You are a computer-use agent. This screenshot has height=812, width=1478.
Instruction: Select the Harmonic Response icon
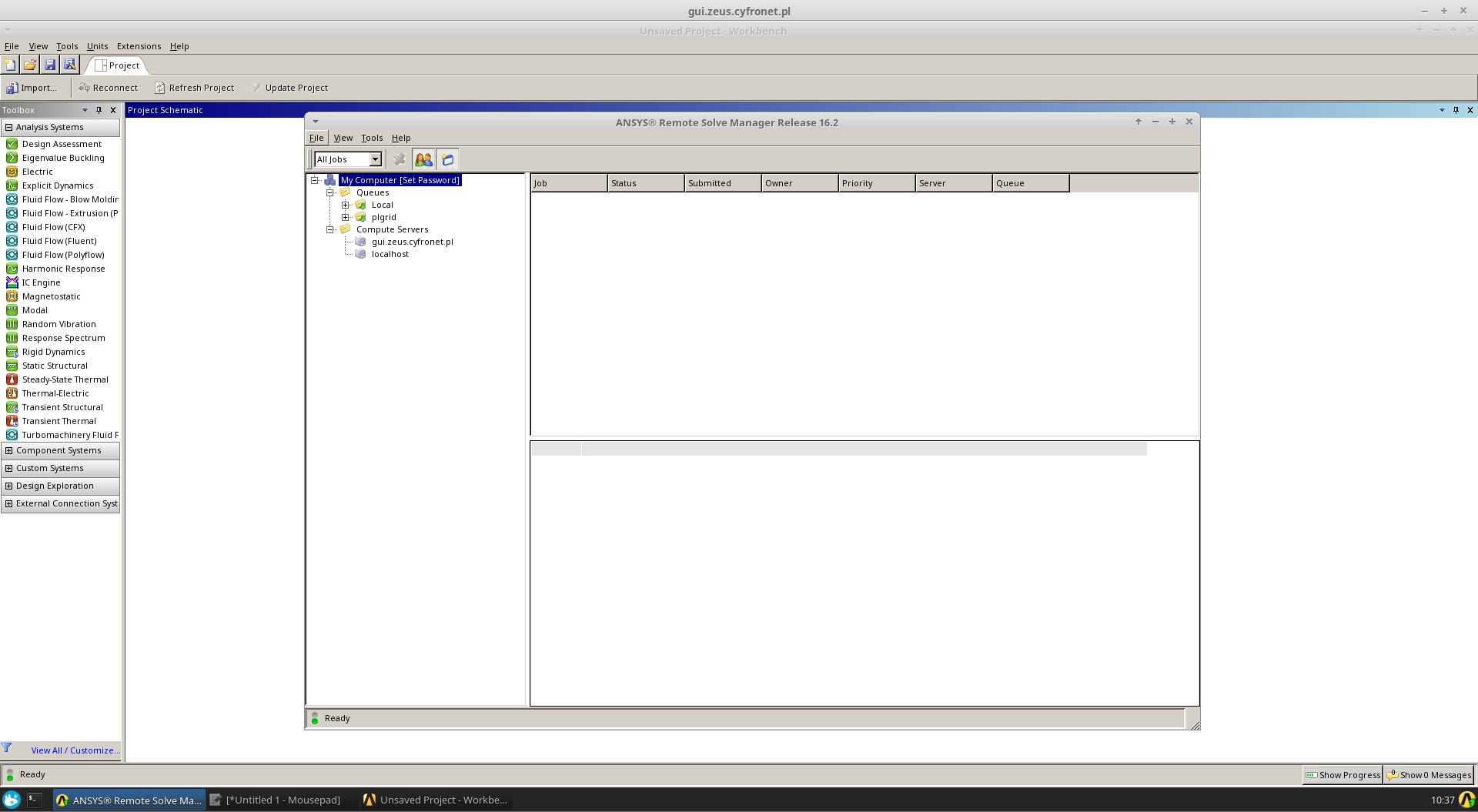point(12,269)
